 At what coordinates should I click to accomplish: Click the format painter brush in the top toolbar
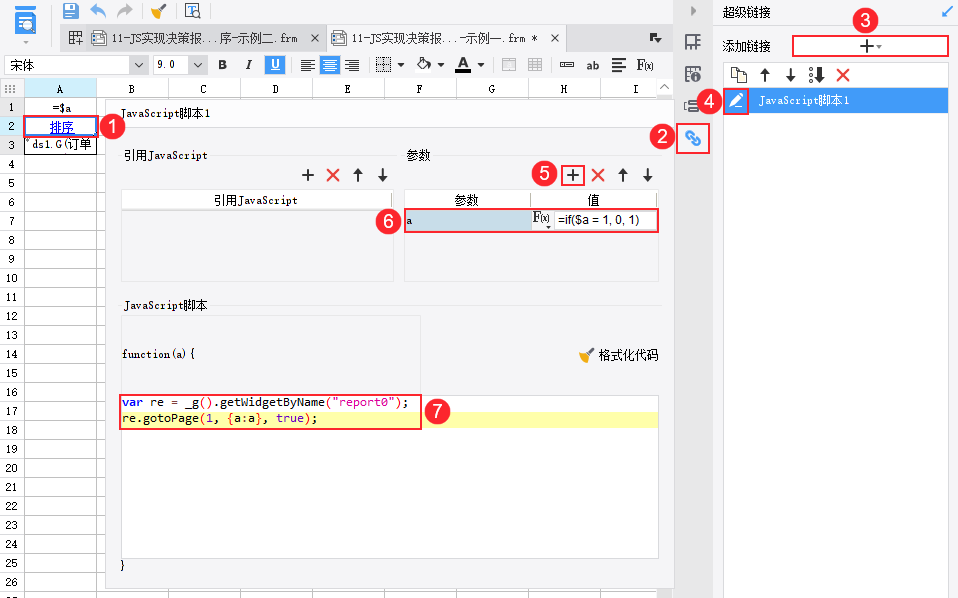coord(158,11)
